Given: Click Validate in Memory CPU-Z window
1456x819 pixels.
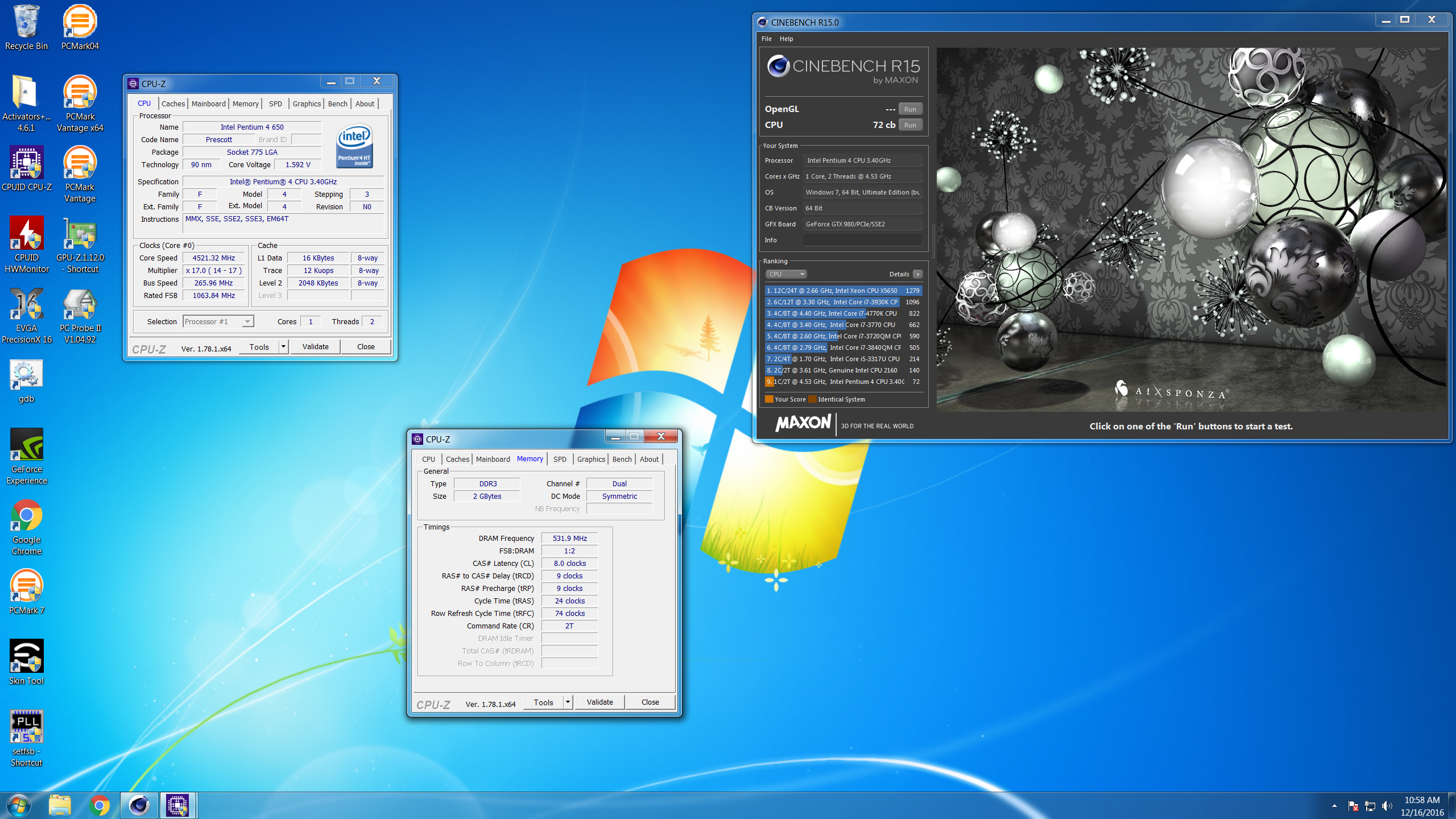Looking at the screenshot, I should [x=599, y=702].
